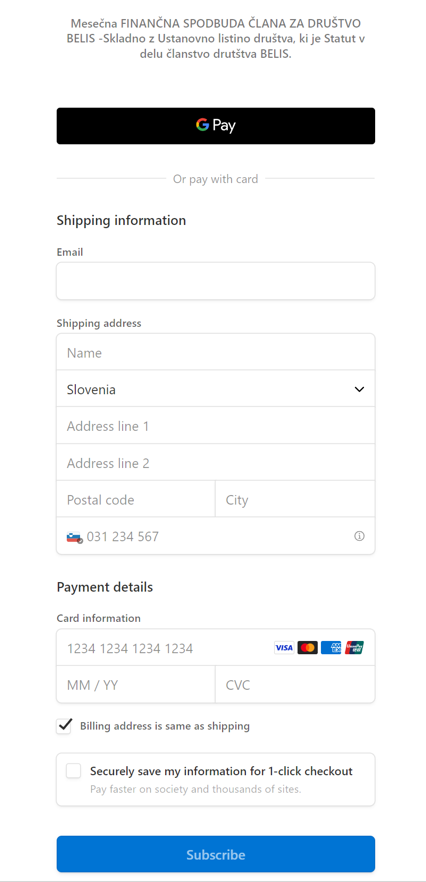
Task: Click the Mastercard card icon
Action: 308,648
